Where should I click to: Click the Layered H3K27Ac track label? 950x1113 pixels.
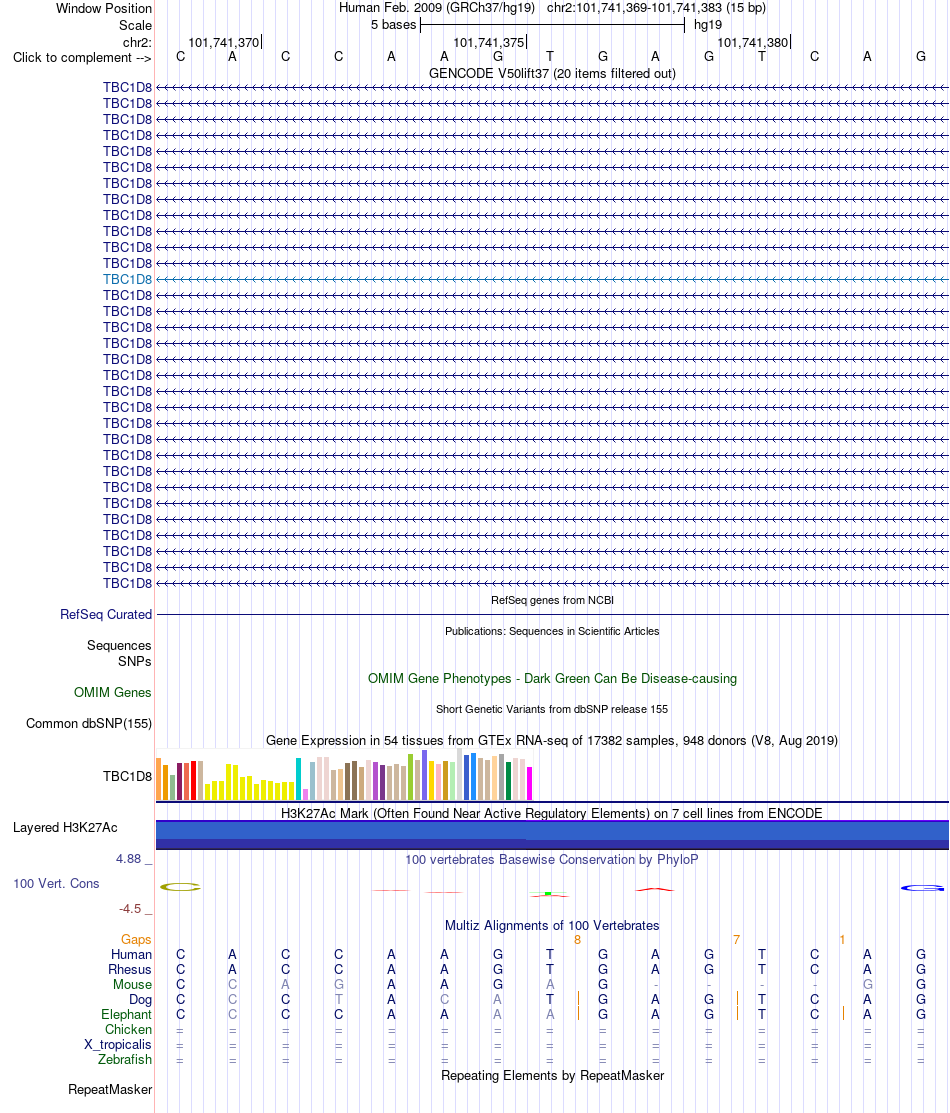65,828
